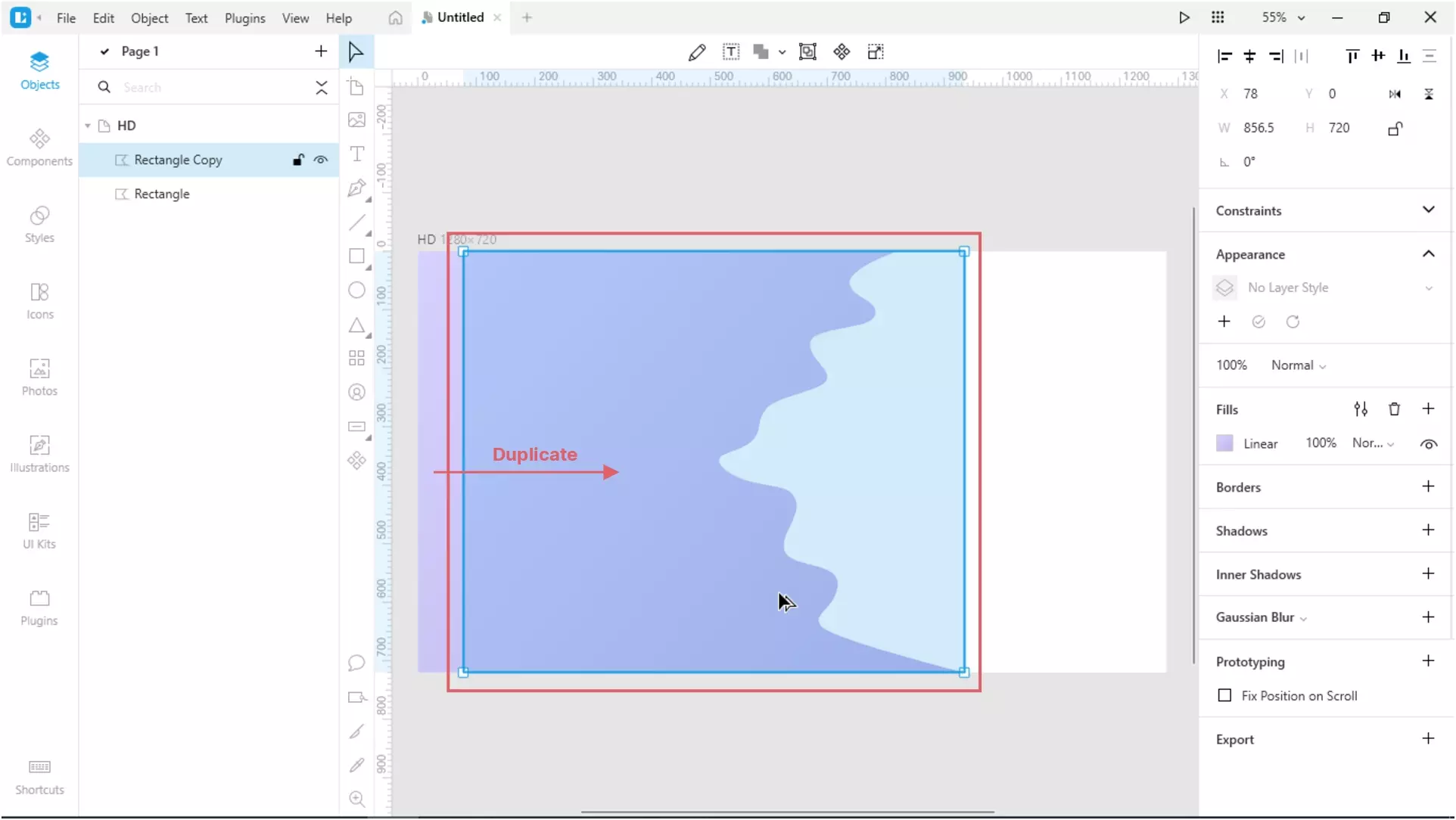Open the apps grid icon

point(1218,17)
